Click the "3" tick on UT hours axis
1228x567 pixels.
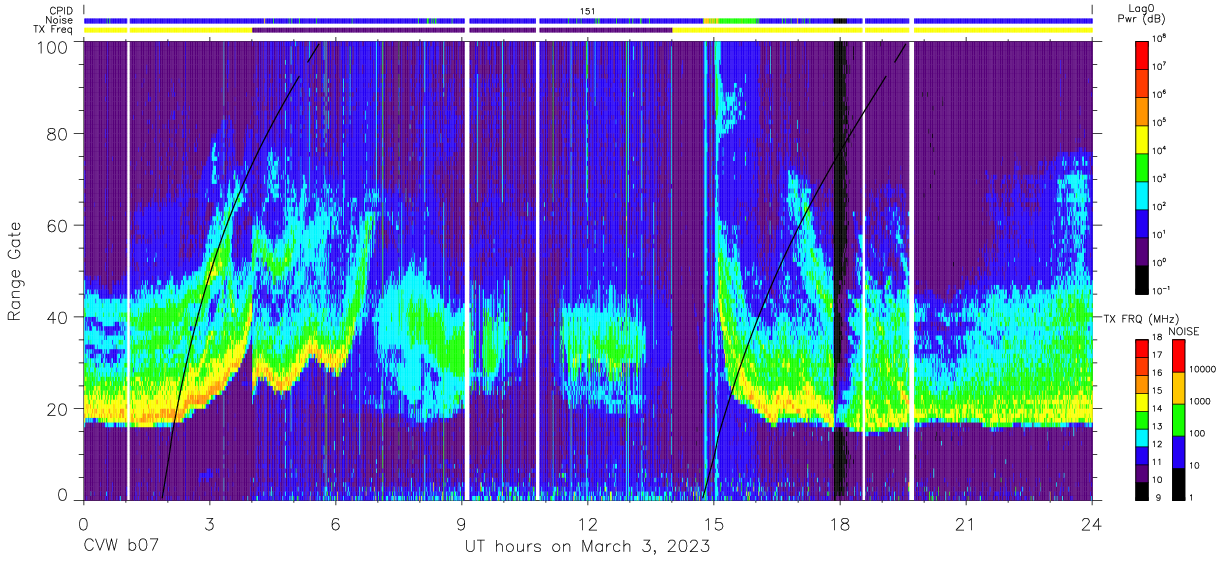[x=209, y=525]
